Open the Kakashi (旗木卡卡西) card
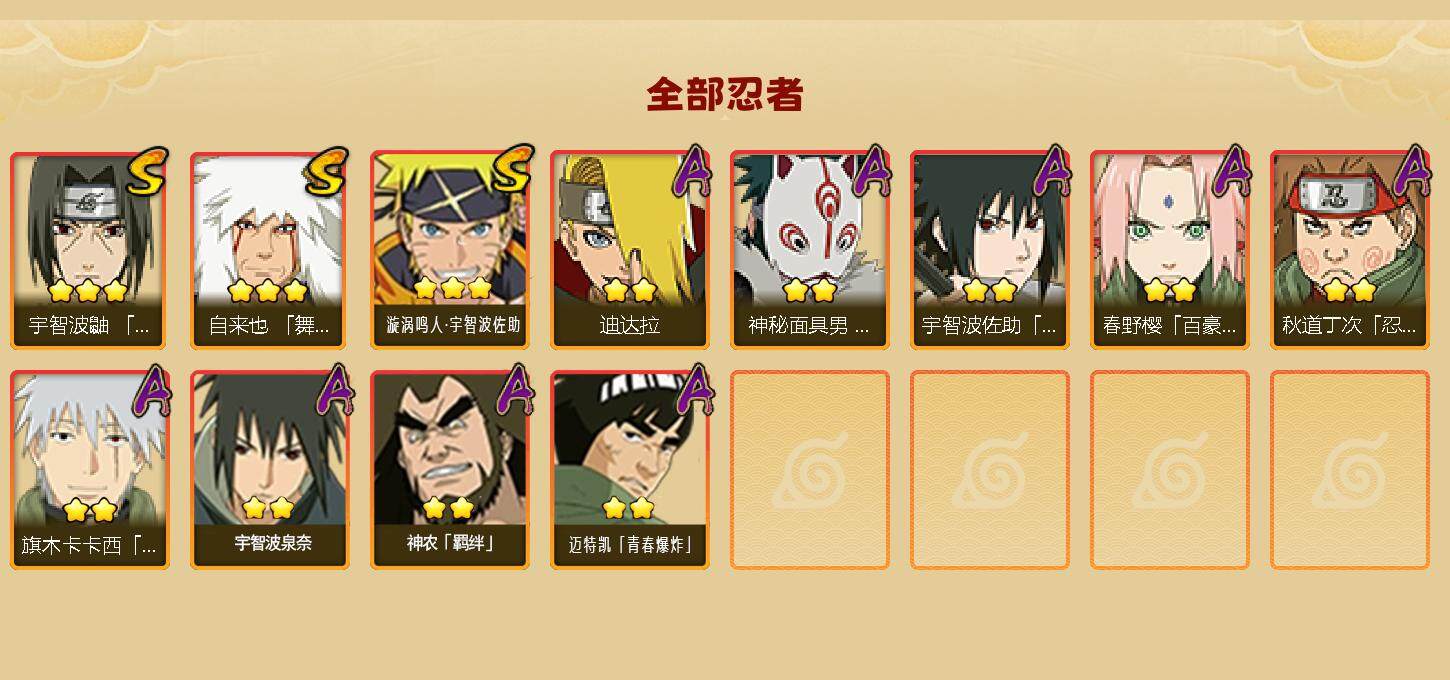Screen dimensions: 1450x680 click(90, 470)
